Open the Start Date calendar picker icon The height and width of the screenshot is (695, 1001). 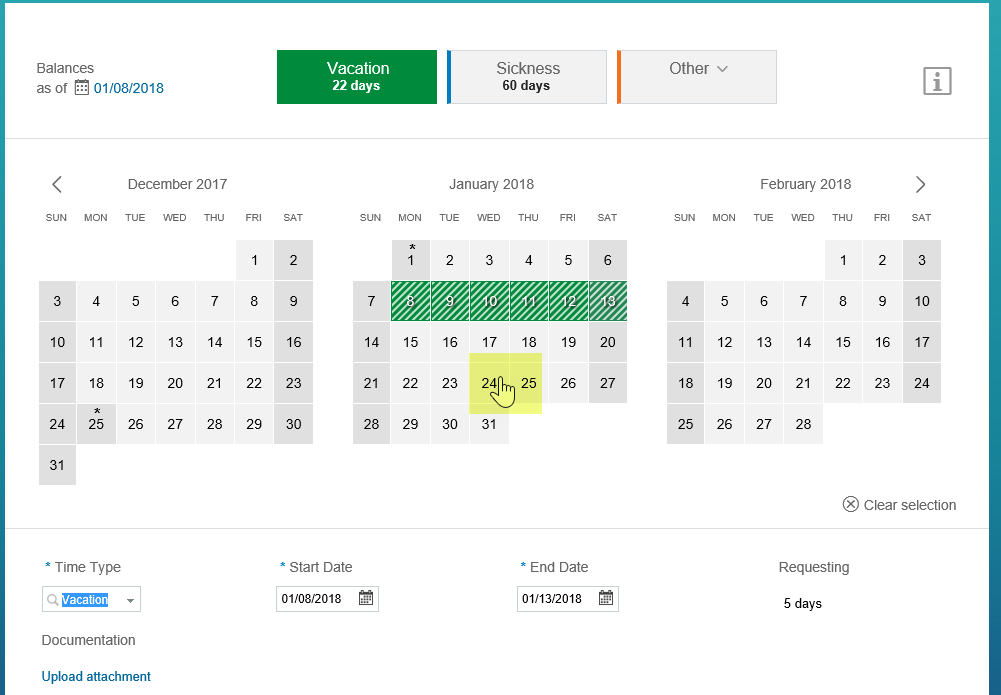pyautogui.click(x=366, y=598)
